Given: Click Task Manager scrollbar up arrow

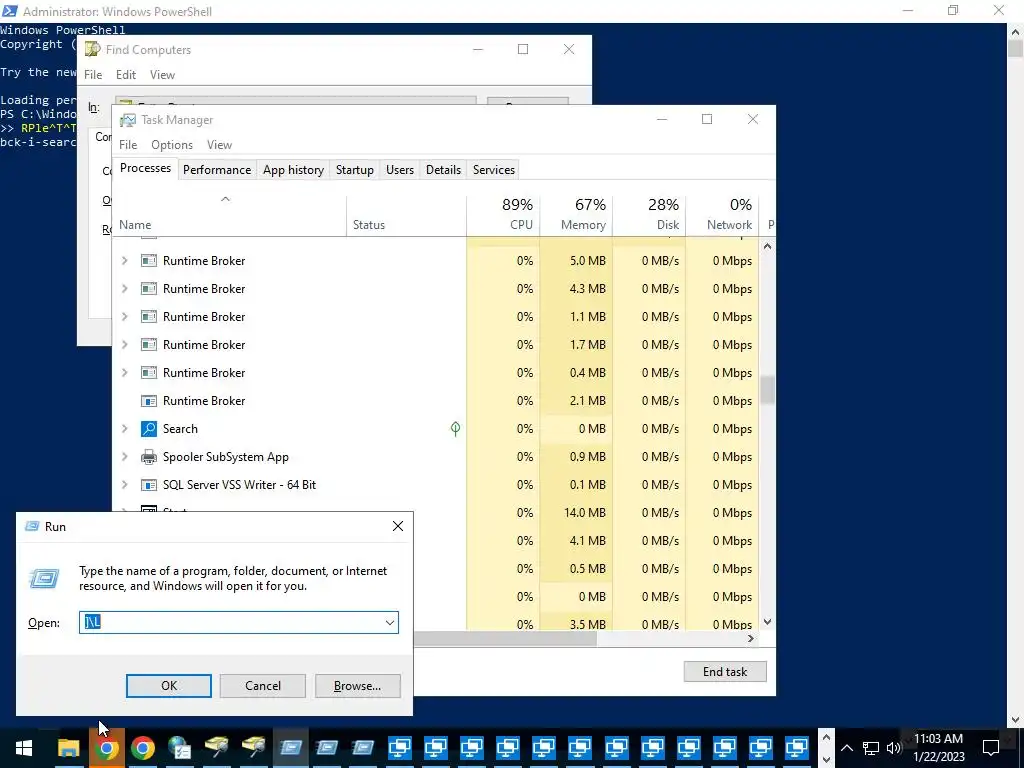Looking at the screenshot, I should click(767, 247).
